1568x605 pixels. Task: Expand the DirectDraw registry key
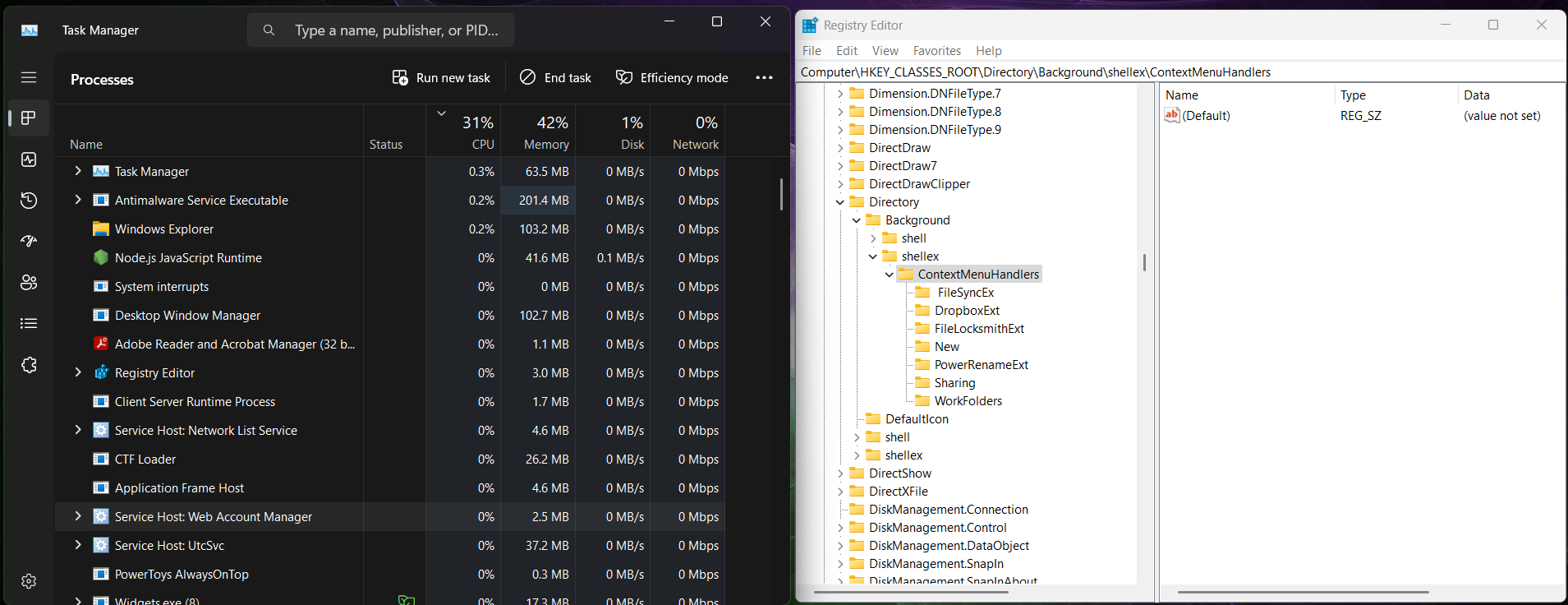pos(840,148)
